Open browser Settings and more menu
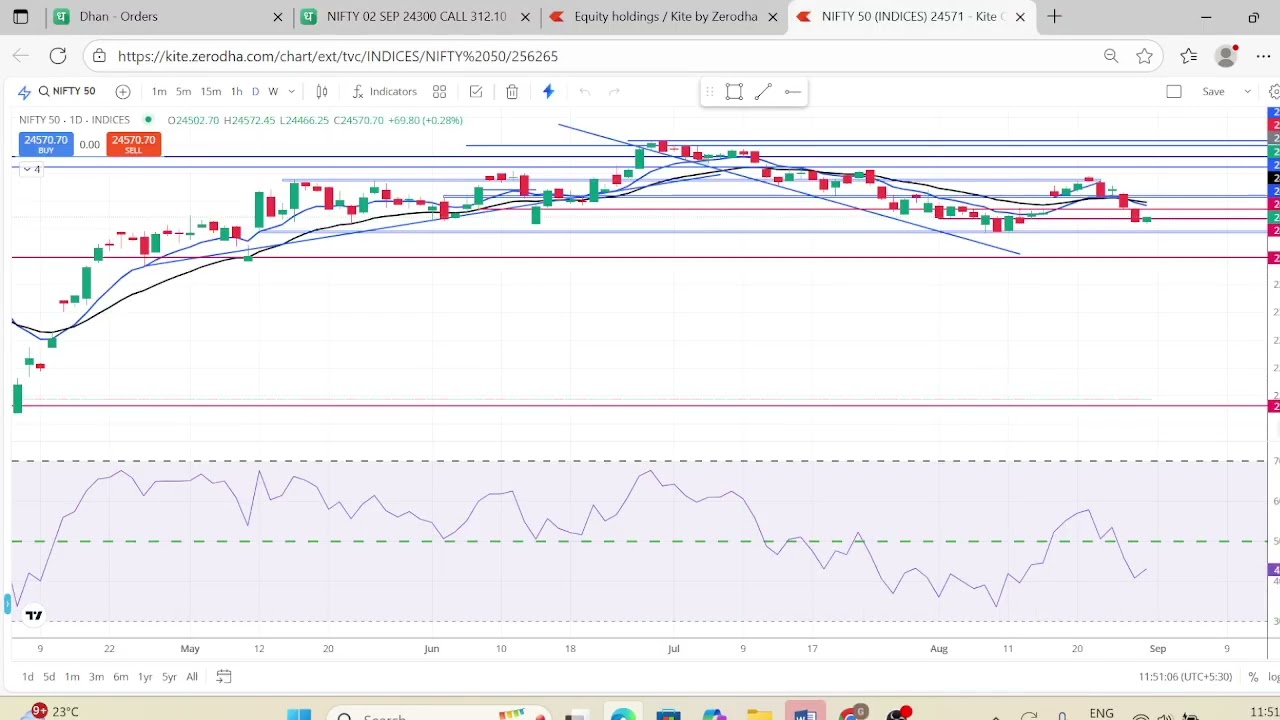 coord(1263,56)
